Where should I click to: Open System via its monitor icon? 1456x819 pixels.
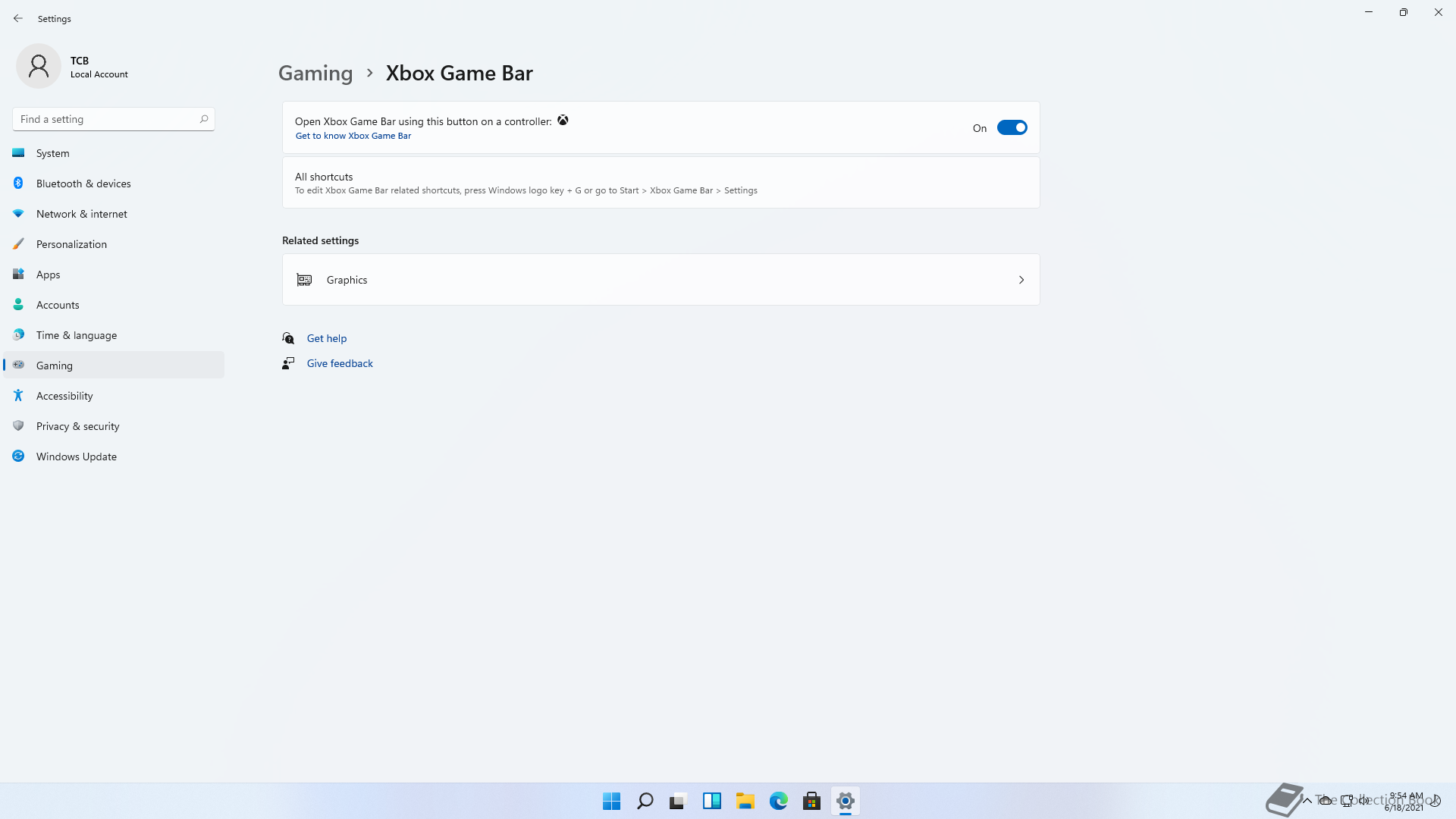(18, 153)
